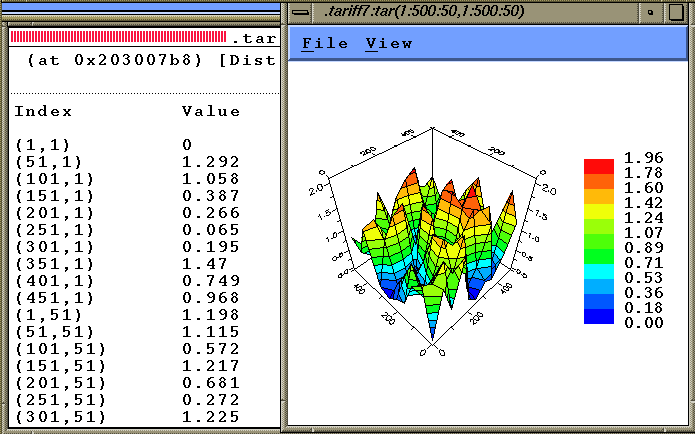Click the yellow legend color band
The width and height of the screenshot is (695, 434).
[x=598, y=211]
